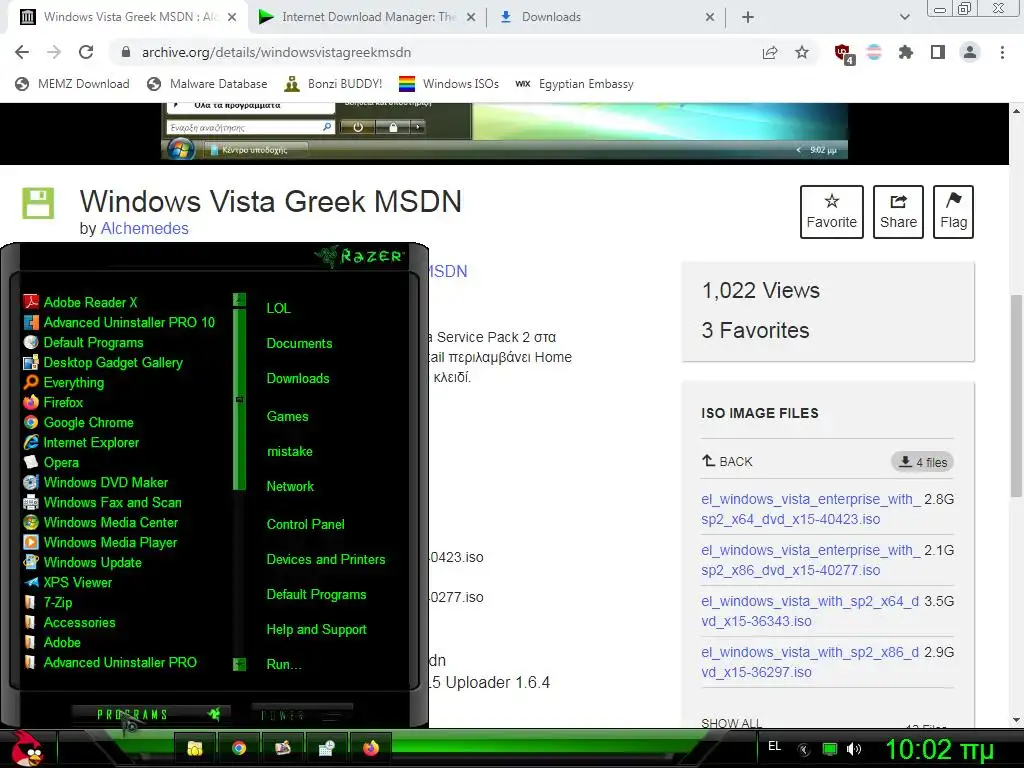Open Opera browser from the start menu

[x=51, y=462]
